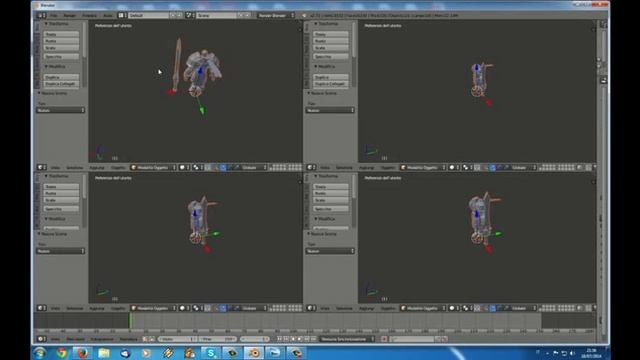Enable rotate manipulator in top-left view
This screenshot has width=640, height=360.
coord(230,167)
